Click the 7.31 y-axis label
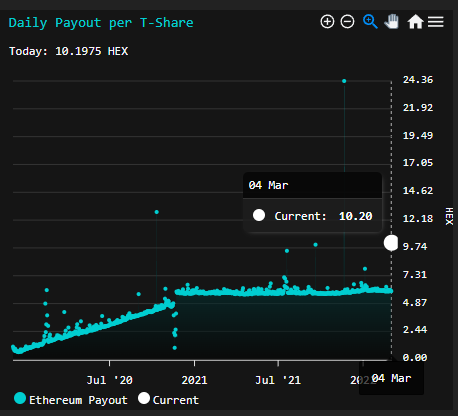The width and height of the screenshot is (458, 416). 415,275
